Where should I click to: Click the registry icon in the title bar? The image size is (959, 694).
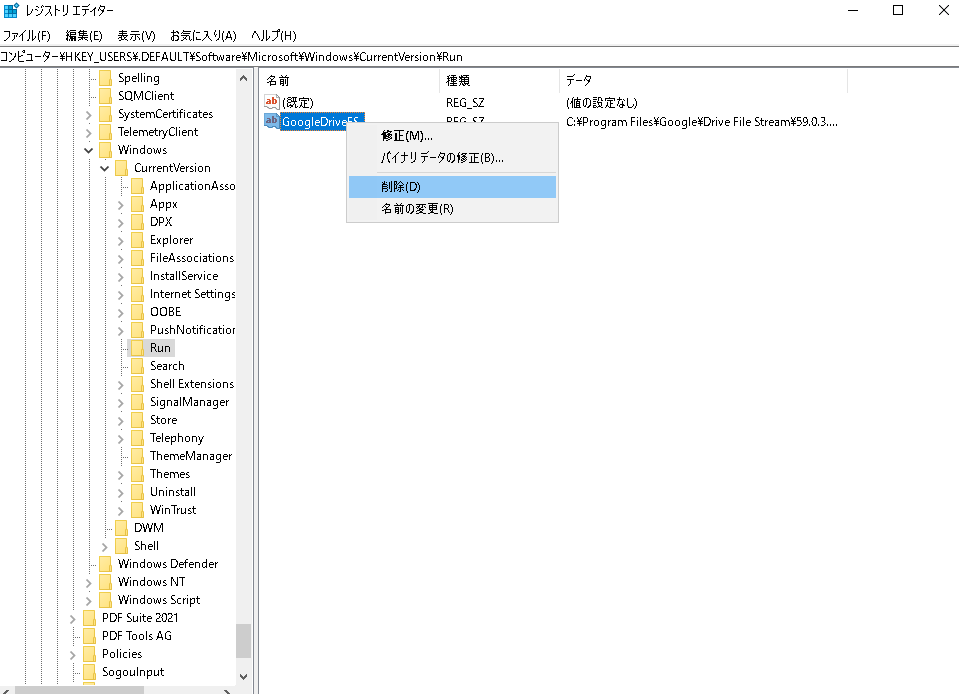point(10,10)
